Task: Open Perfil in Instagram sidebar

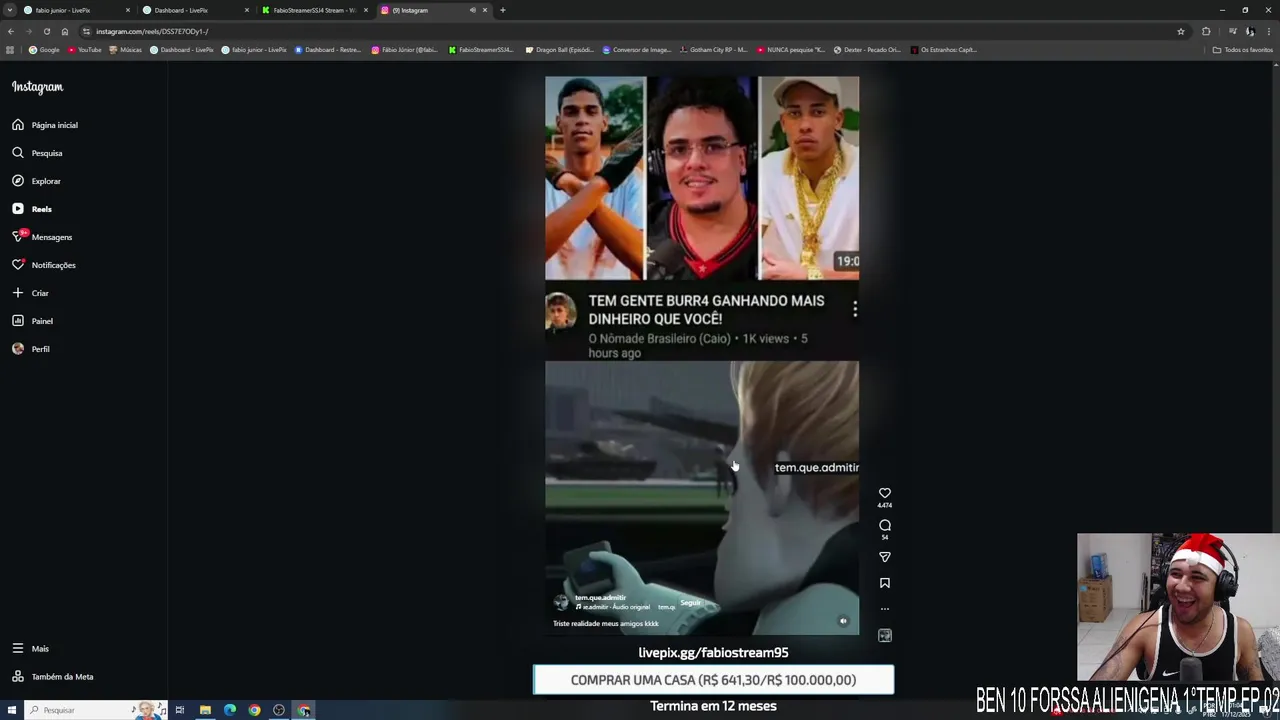Action: tap(31, 349)
